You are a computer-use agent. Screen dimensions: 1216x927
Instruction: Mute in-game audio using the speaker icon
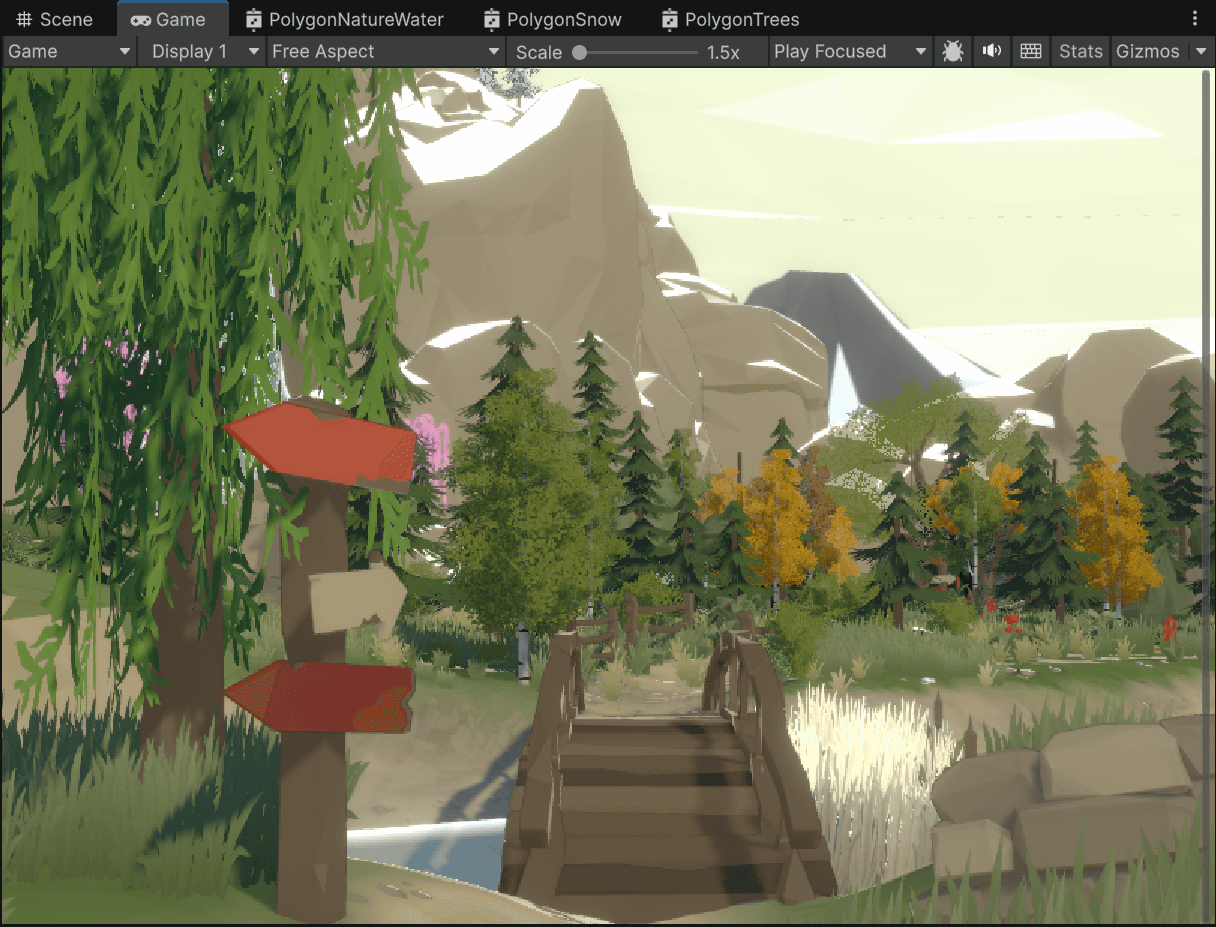coord(991,51)
